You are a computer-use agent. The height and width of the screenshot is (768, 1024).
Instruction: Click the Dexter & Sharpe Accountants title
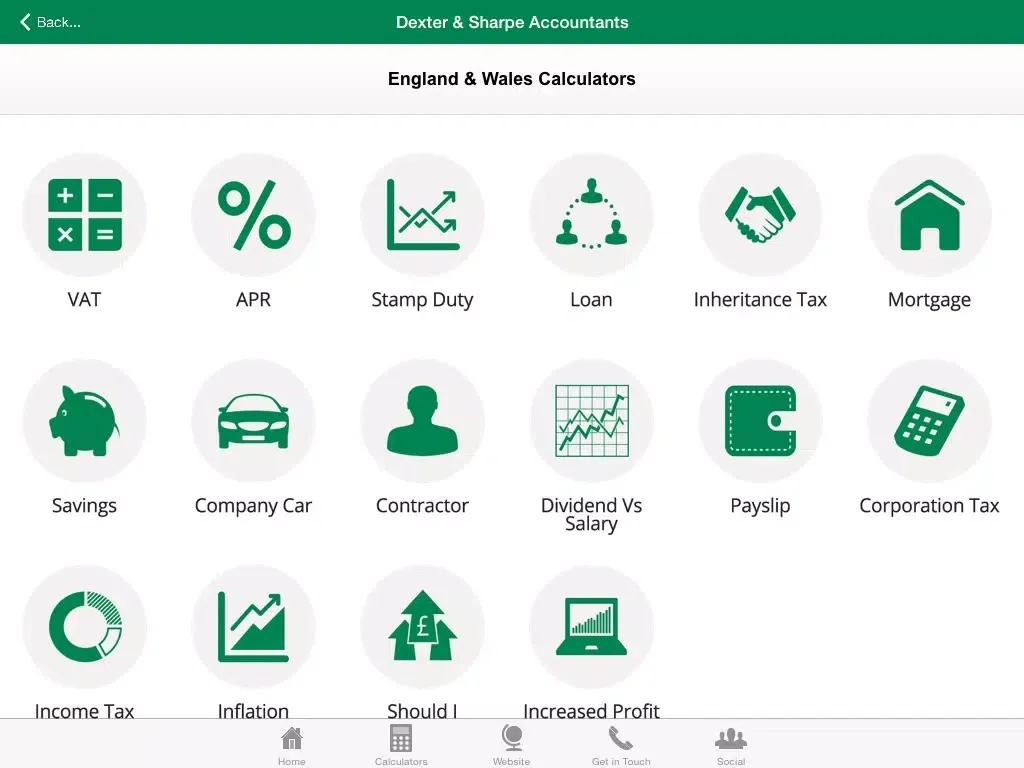tap(512, 22)
